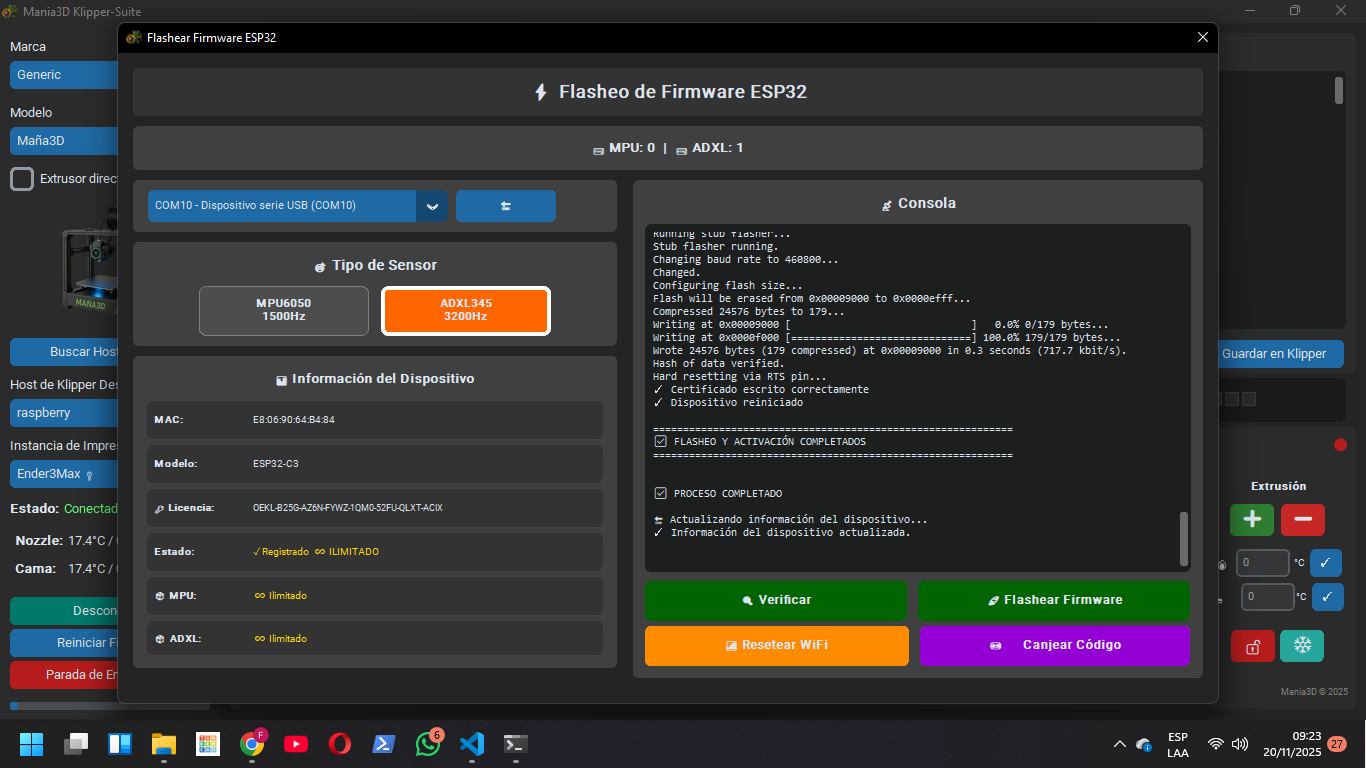The height and width of the screenshot is (768, 1366).
Task: Click the teal snowflake cooldown button
Action: click(1302, 646)
